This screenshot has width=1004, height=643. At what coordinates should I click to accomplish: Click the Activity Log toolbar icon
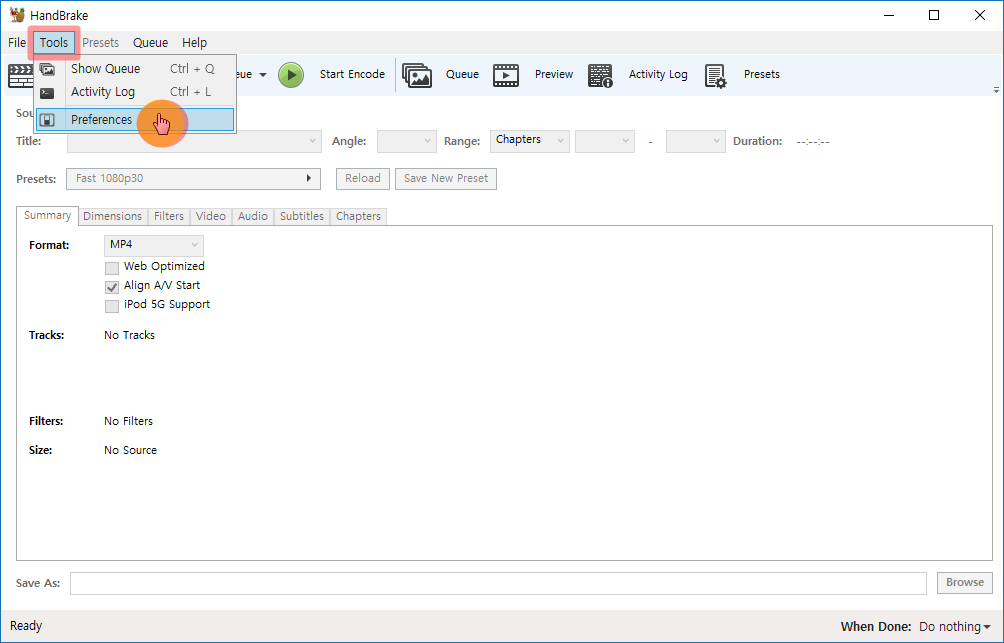[600, 75]
